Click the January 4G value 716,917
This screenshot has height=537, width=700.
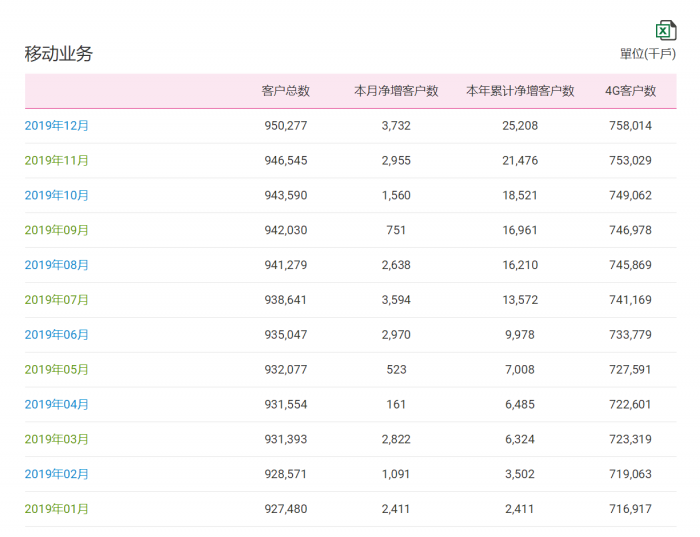(630, 509)
